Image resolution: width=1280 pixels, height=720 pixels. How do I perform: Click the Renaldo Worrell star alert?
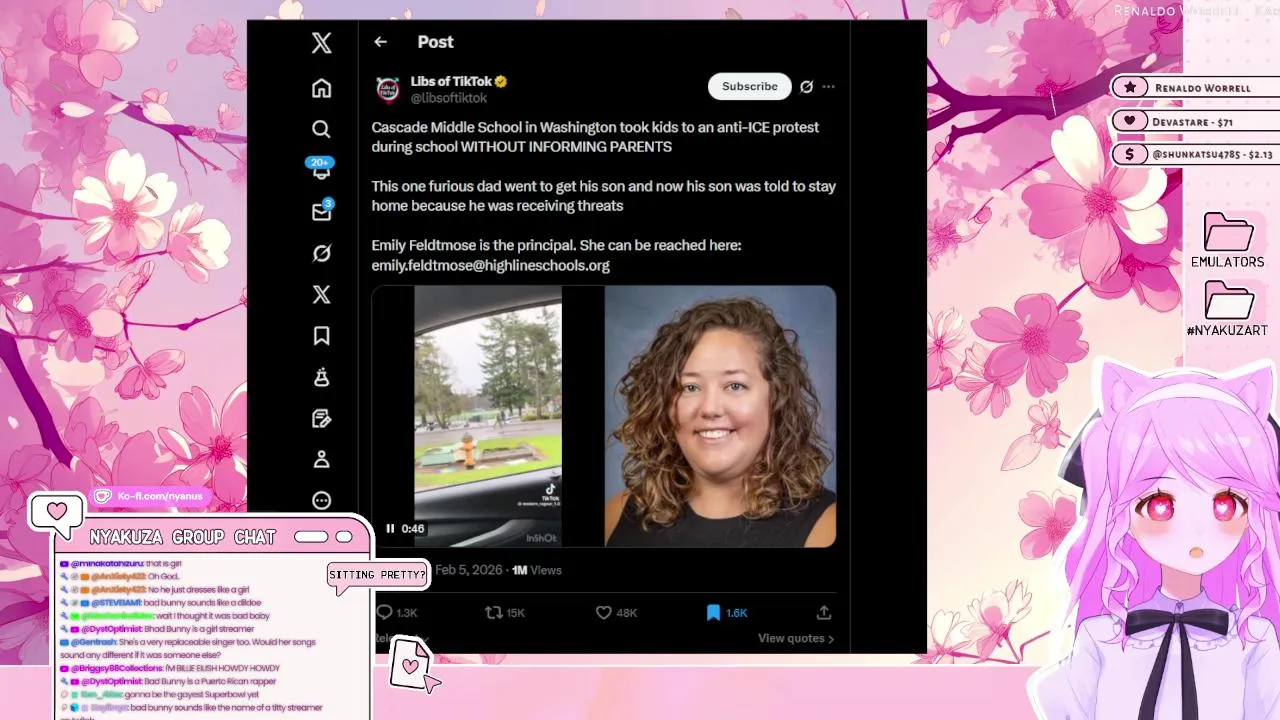tap(1196, 88)
